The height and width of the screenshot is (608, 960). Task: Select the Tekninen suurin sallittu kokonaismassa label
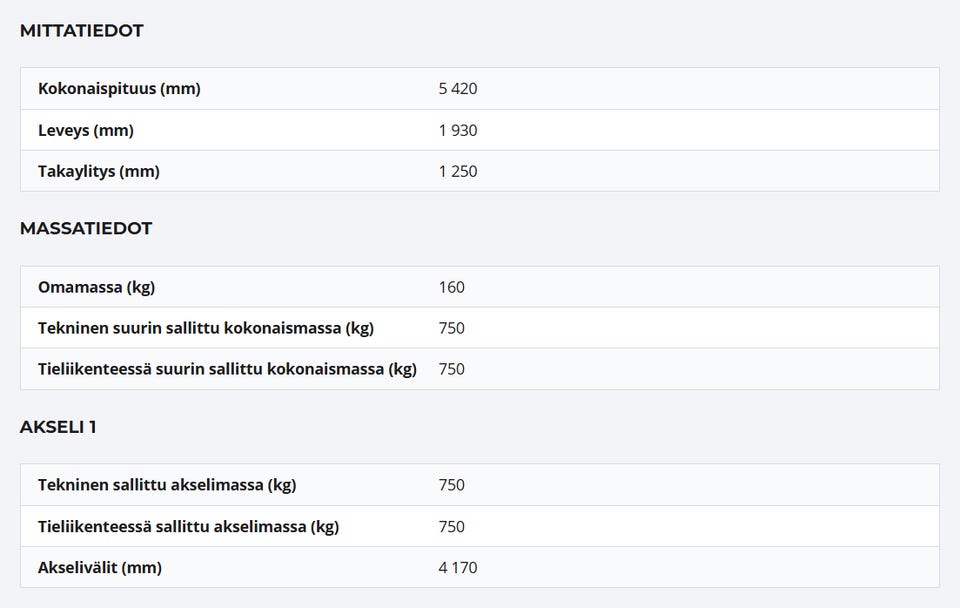coord(206,328)
